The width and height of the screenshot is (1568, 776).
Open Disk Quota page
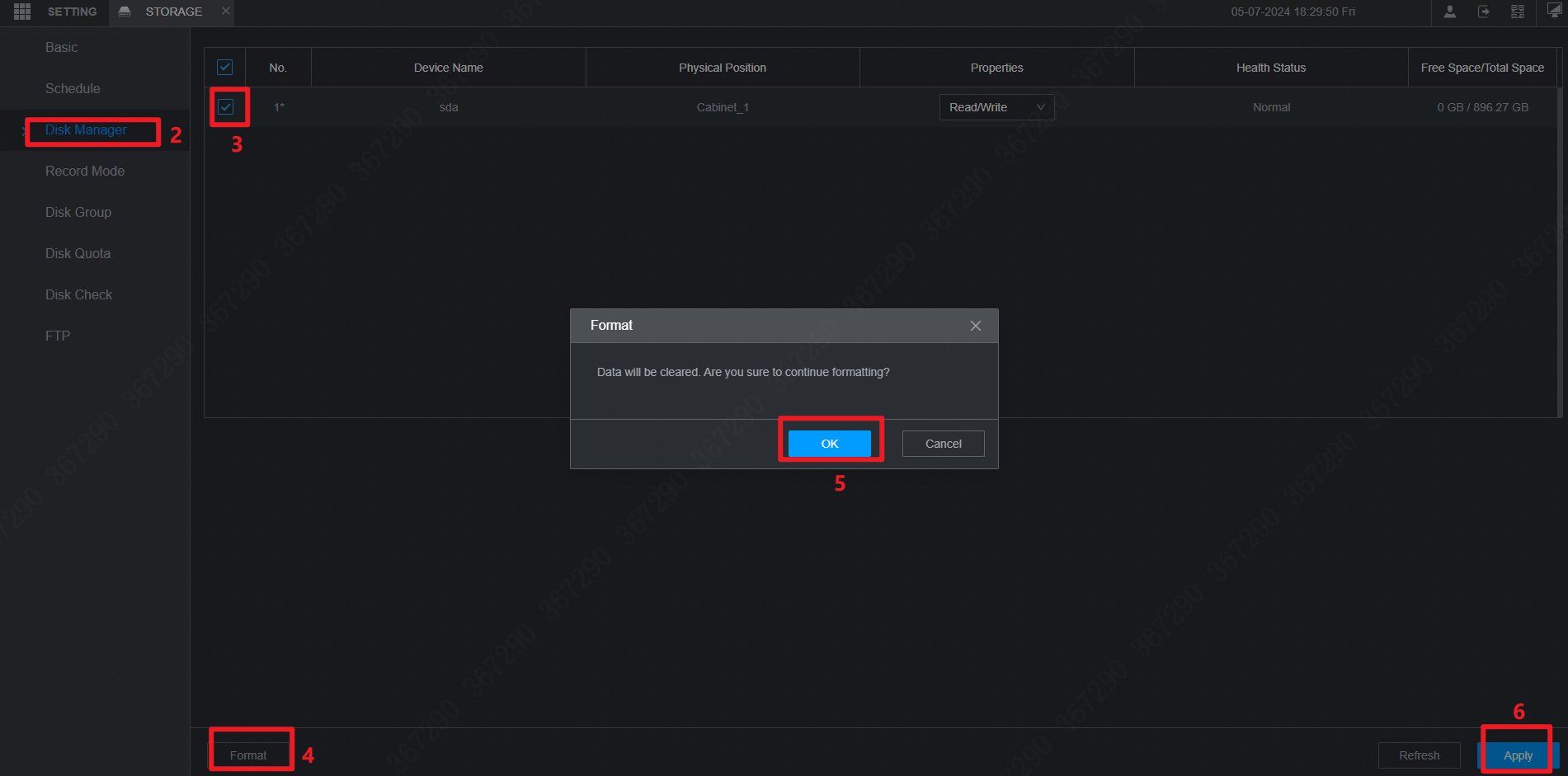[x=78, y=254]
